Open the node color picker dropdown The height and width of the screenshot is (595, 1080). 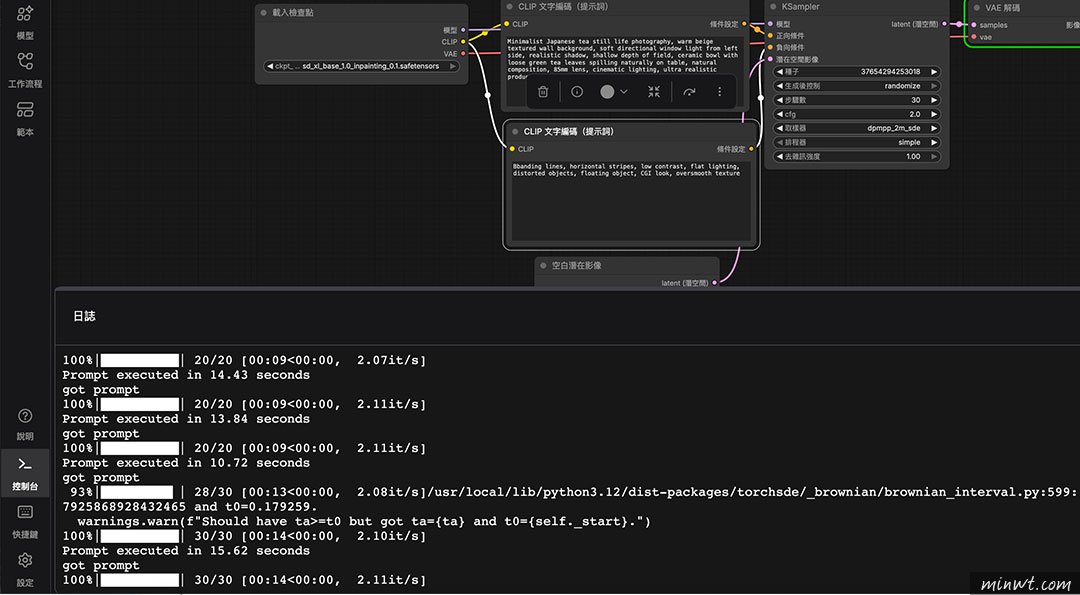pos(614,91)
